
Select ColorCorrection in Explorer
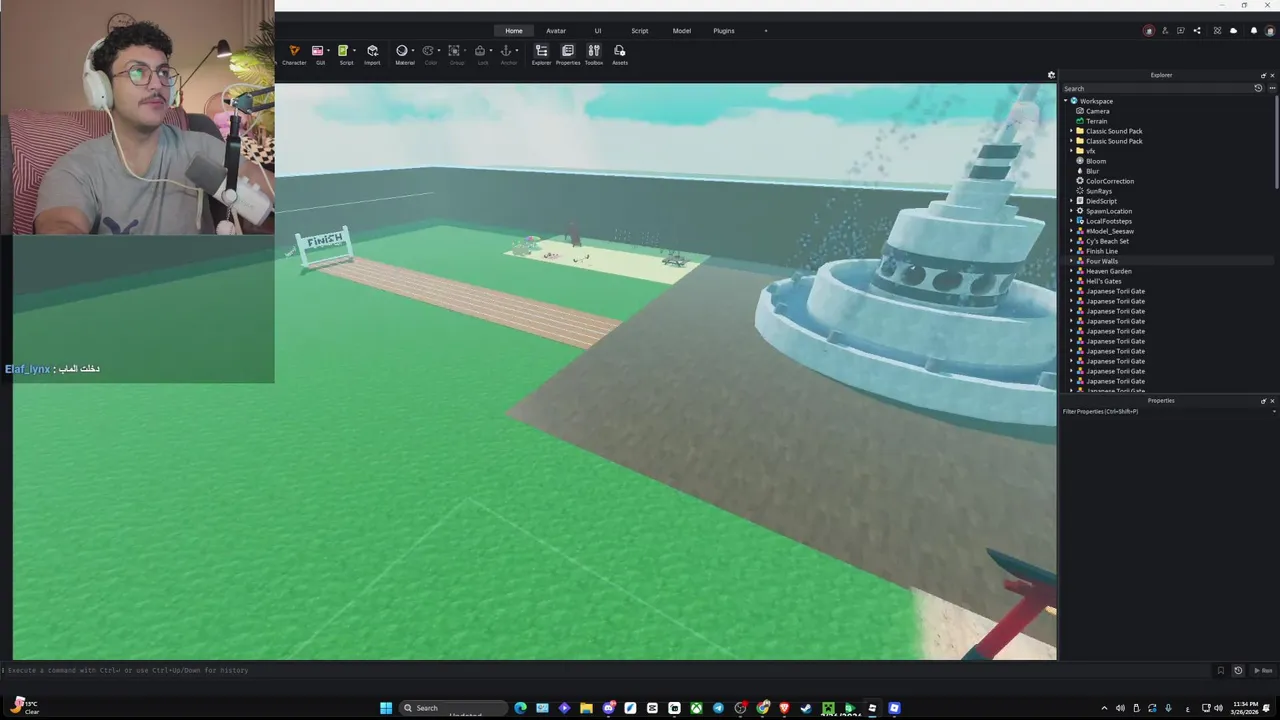1110,181
